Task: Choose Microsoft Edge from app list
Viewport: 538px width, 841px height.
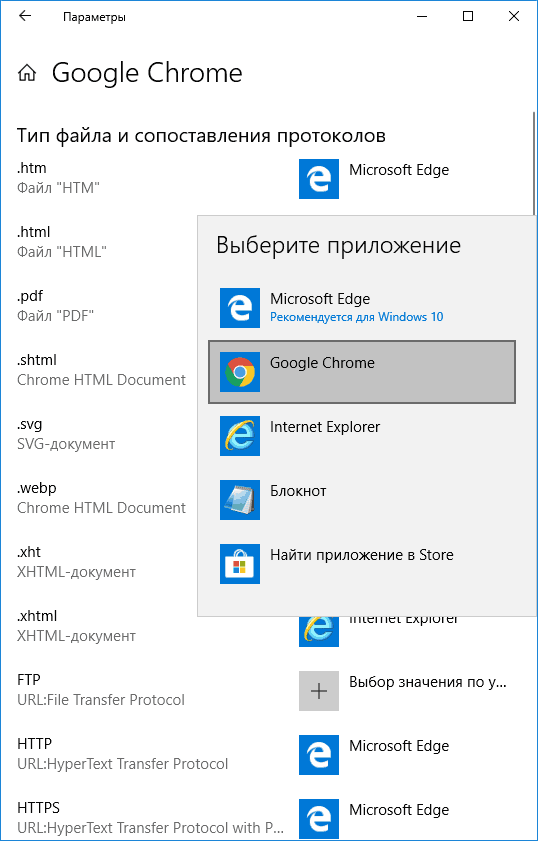Action: coord(362,308)
